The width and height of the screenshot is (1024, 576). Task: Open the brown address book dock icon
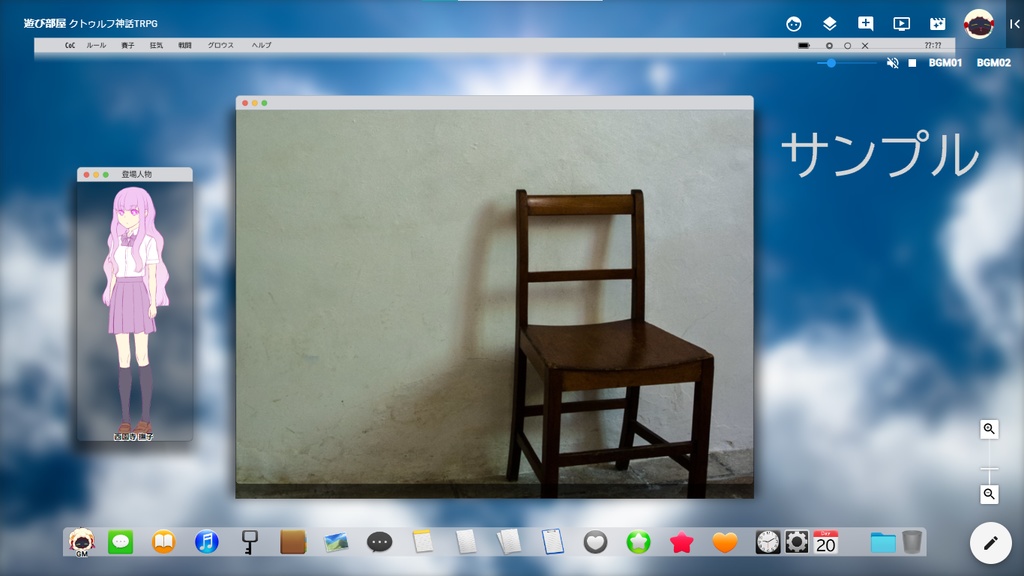(293, 542)
